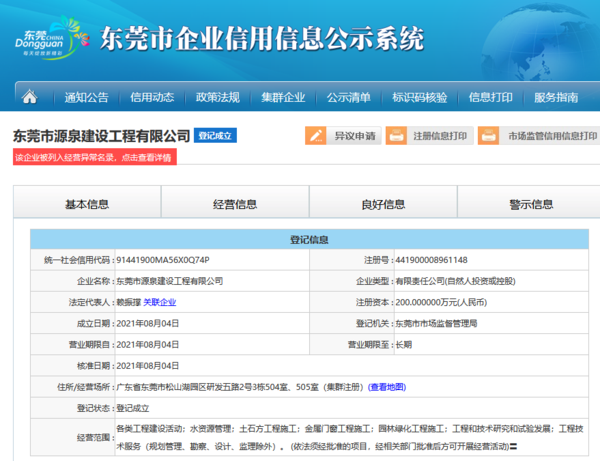Viewport: 600px width, 461px height.
Task: Click the pencil icon for 异议申请
Action: pos(316,136)
